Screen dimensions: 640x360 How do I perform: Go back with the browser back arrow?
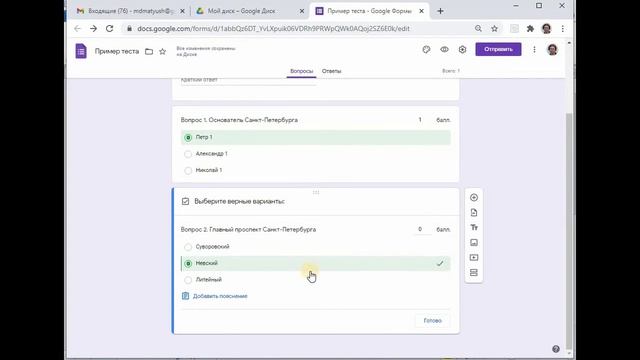(78, 29)
